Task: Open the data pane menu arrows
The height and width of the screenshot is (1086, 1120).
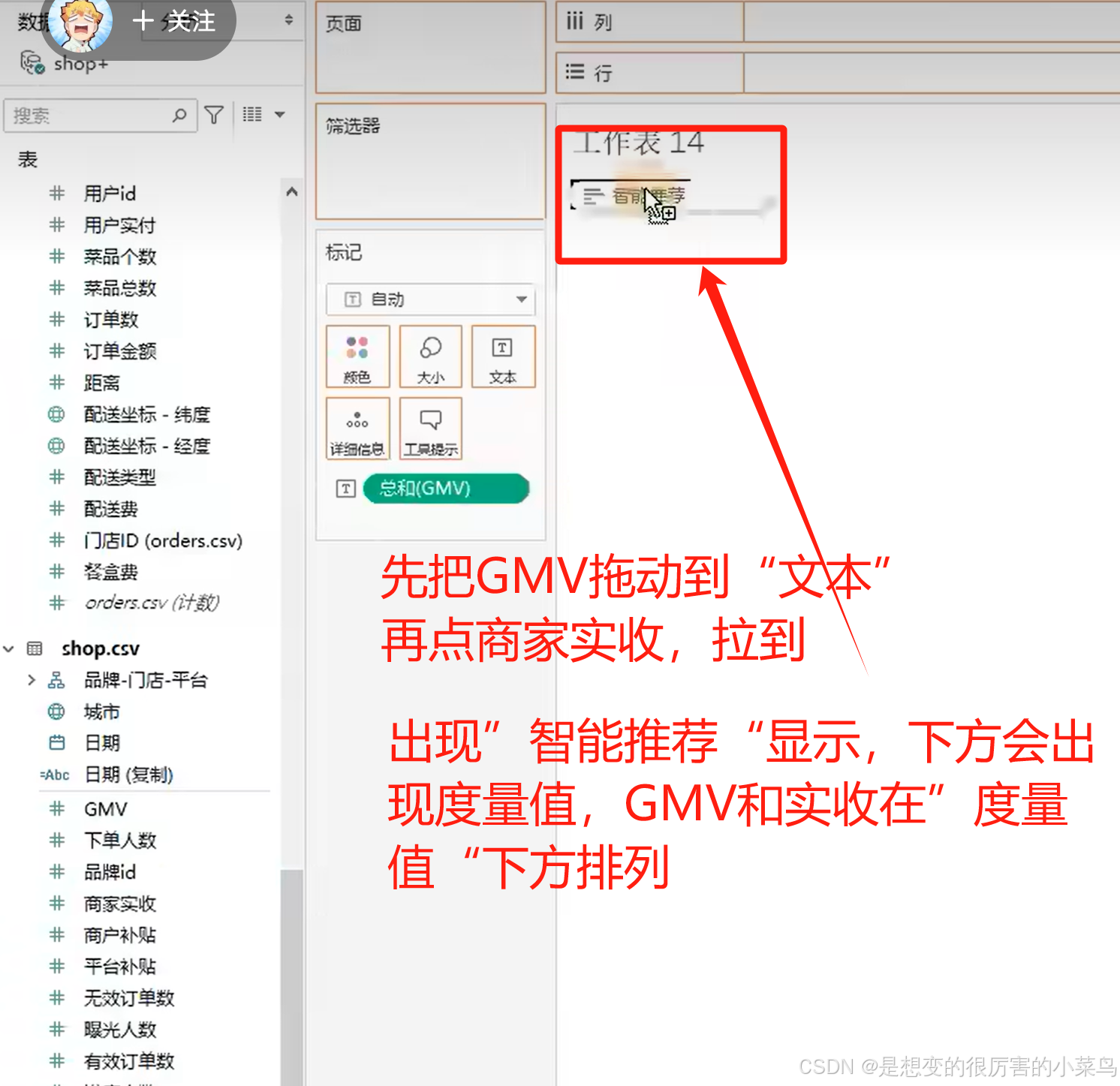Action: click(289, 20)
